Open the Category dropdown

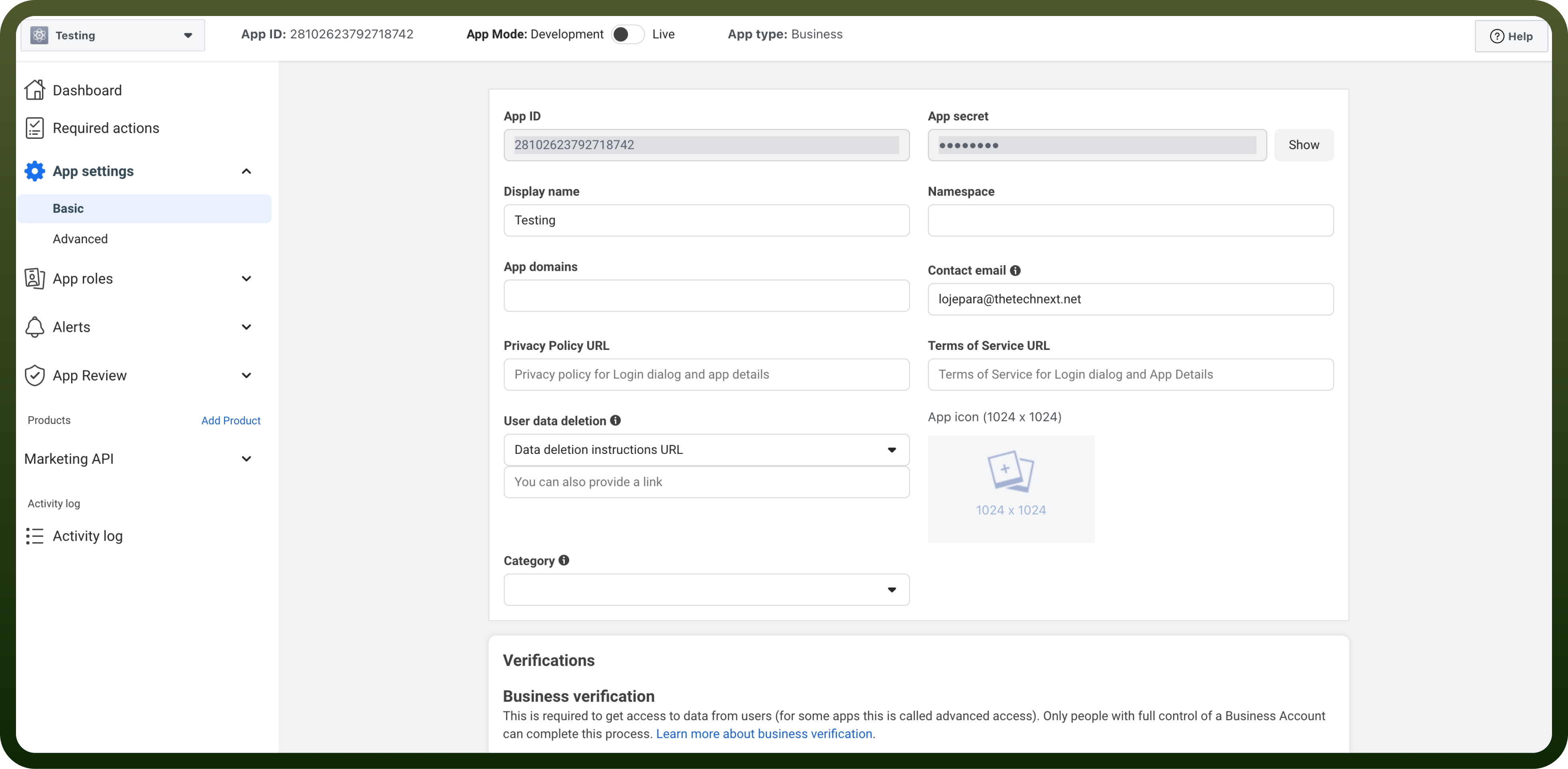click(706, 589)
